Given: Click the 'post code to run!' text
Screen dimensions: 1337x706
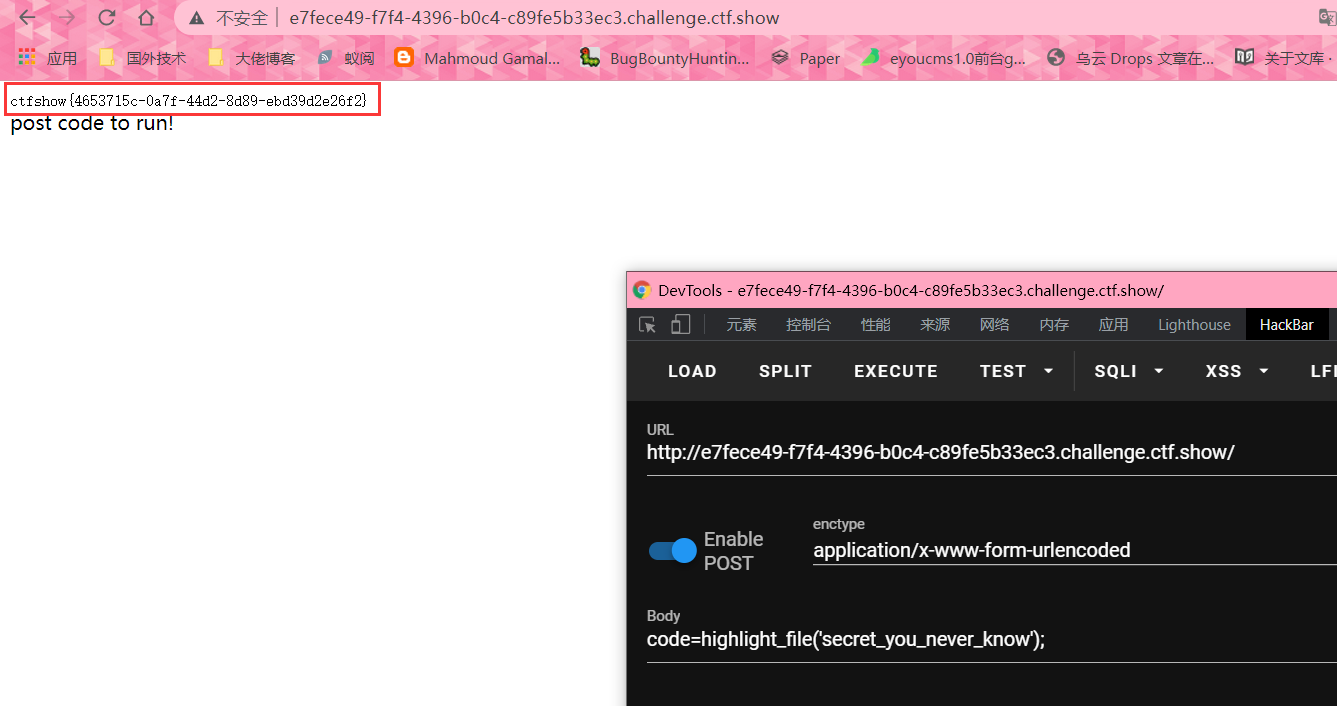Looking at the screenshot, I should point(92,124).
